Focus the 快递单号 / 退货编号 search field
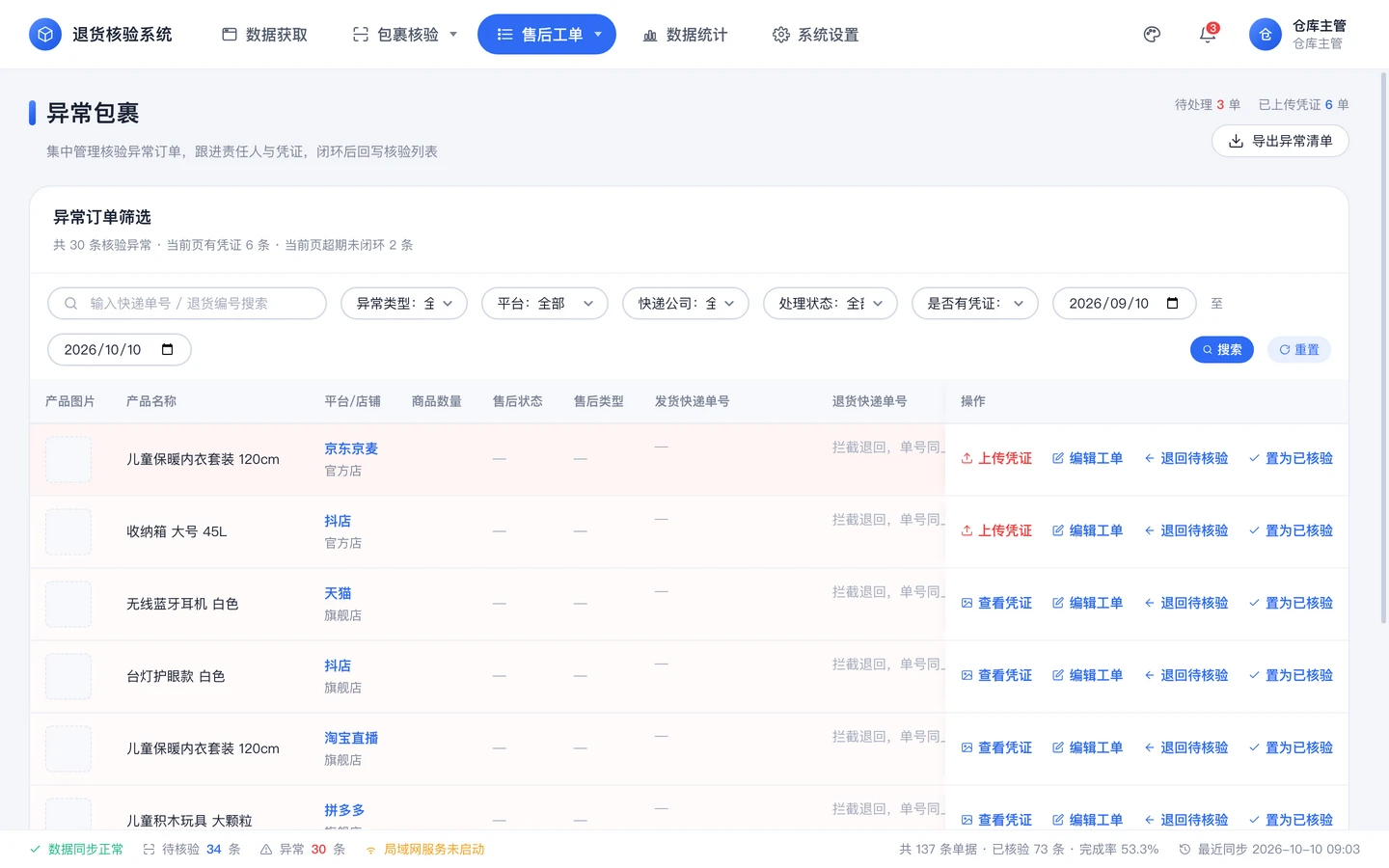 click(x=187, y=304)
